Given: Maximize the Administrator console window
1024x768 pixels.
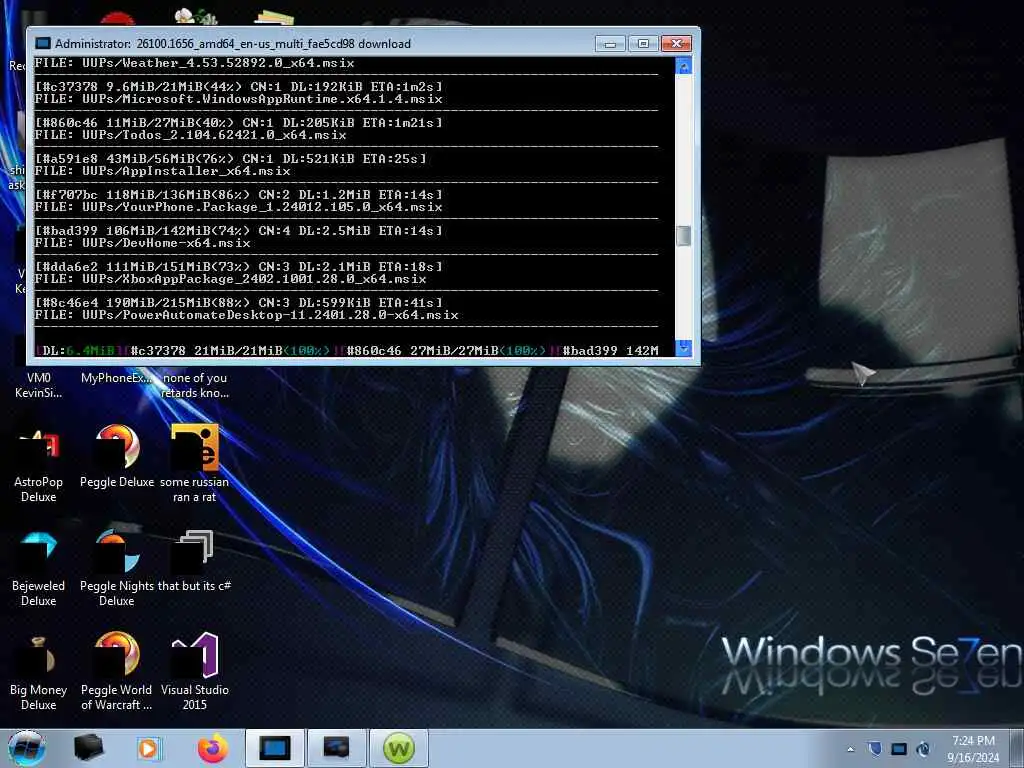Looking at the screenshot, I should (643, 44).
